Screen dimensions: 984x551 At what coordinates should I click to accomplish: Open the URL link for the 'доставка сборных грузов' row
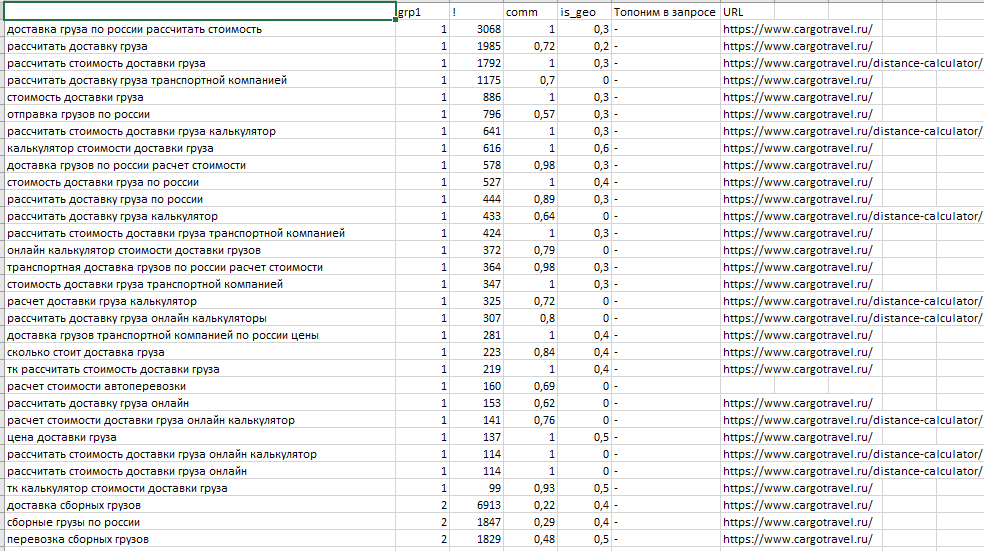tap(797, 505)
